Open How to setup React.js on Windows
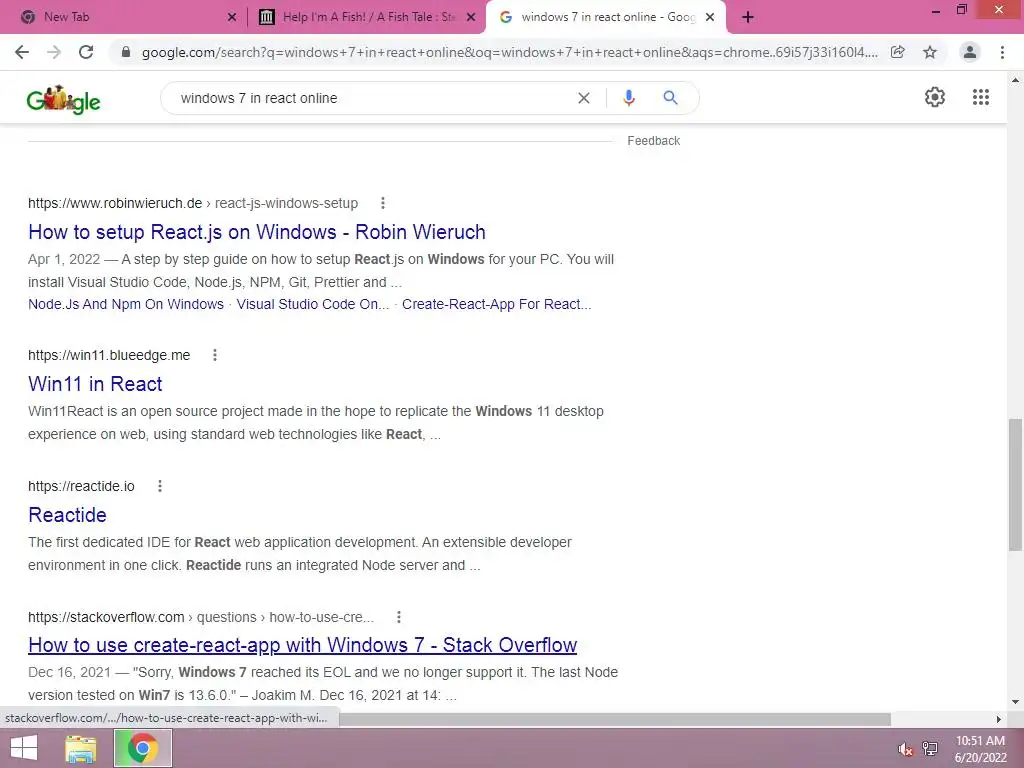The width and height of the screenshot is (1024, 768). pos(257,232)
